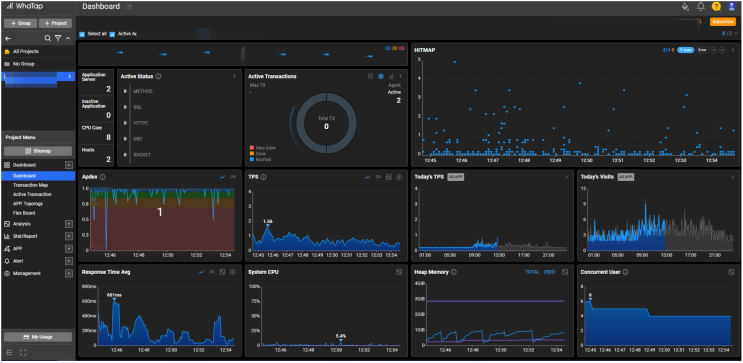Screen dimensions: 743x363
Task: Toggle the Select all checkbox
Action: (82, 34)
